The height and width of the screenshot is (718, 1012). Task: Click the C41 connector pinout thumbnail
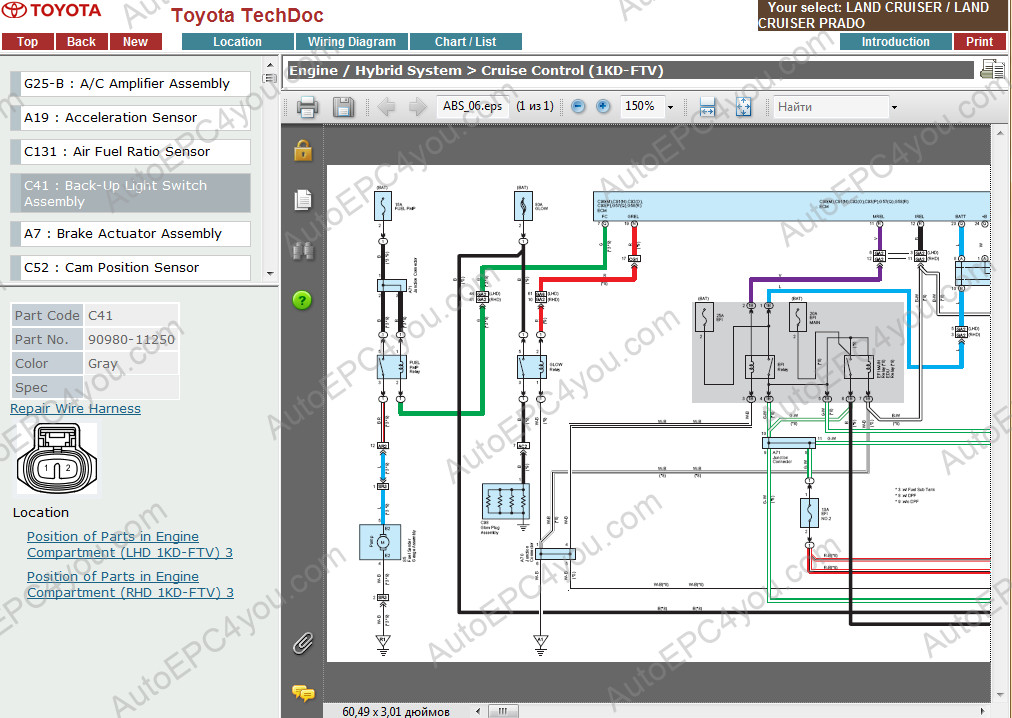(56, 459)
